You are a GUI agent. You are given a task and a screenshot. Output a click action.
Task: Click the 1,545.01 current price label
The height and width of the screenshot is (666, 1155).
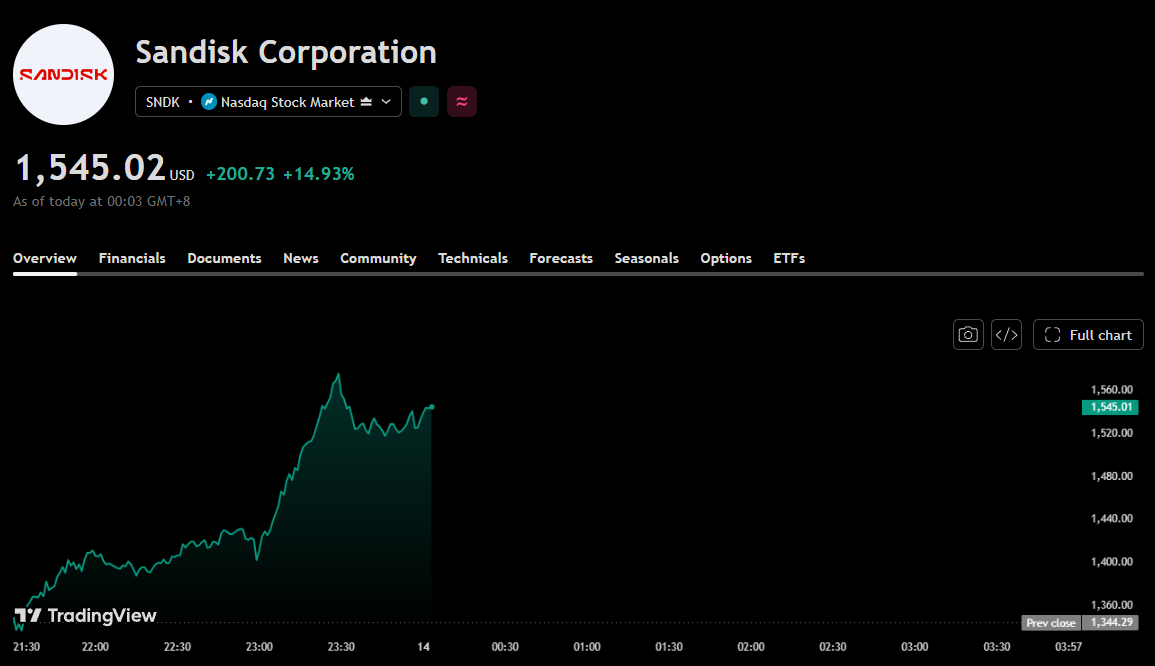click(1110, 407)
